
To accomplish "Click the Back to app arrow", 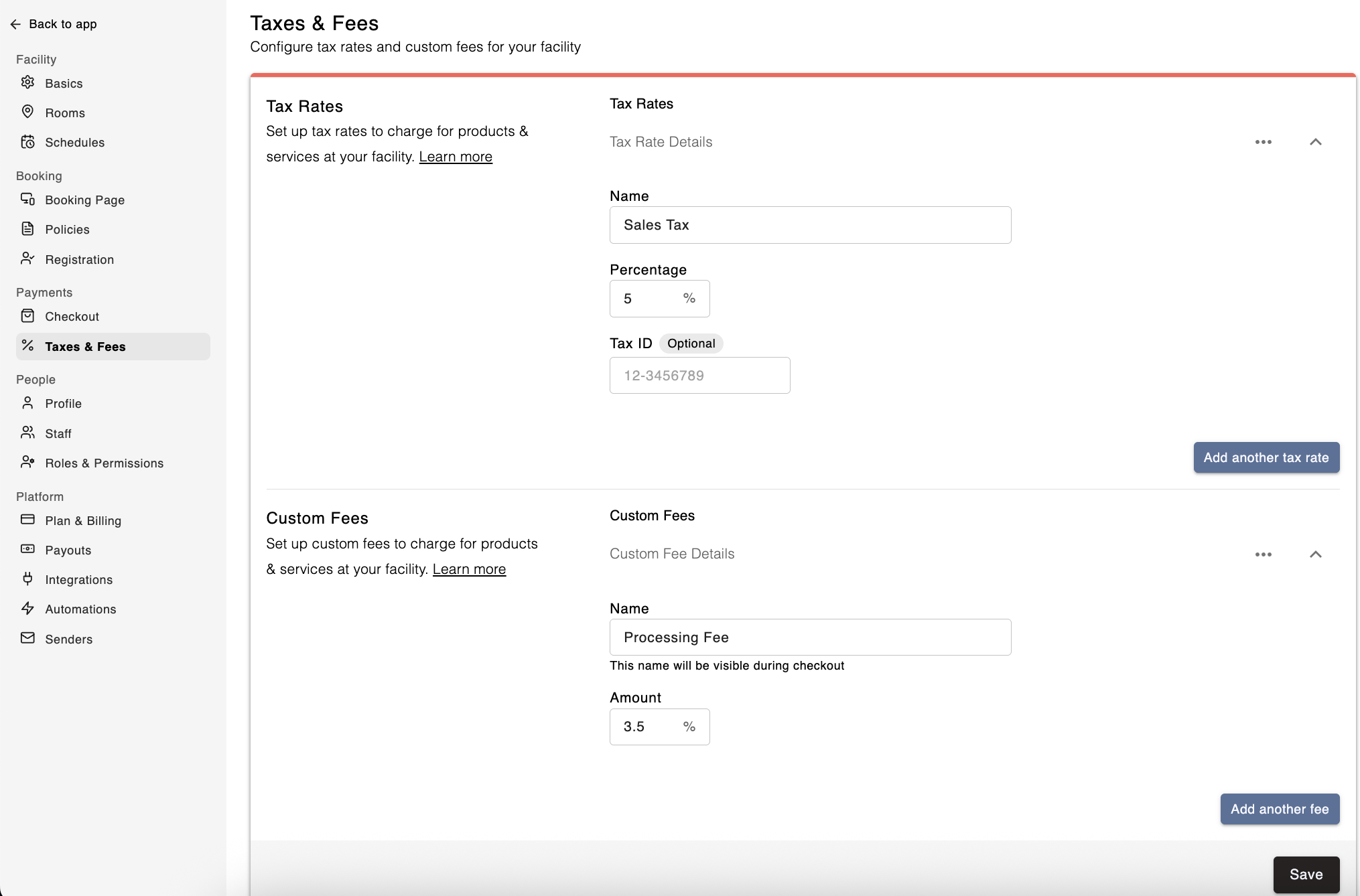I will pos(15,24).
